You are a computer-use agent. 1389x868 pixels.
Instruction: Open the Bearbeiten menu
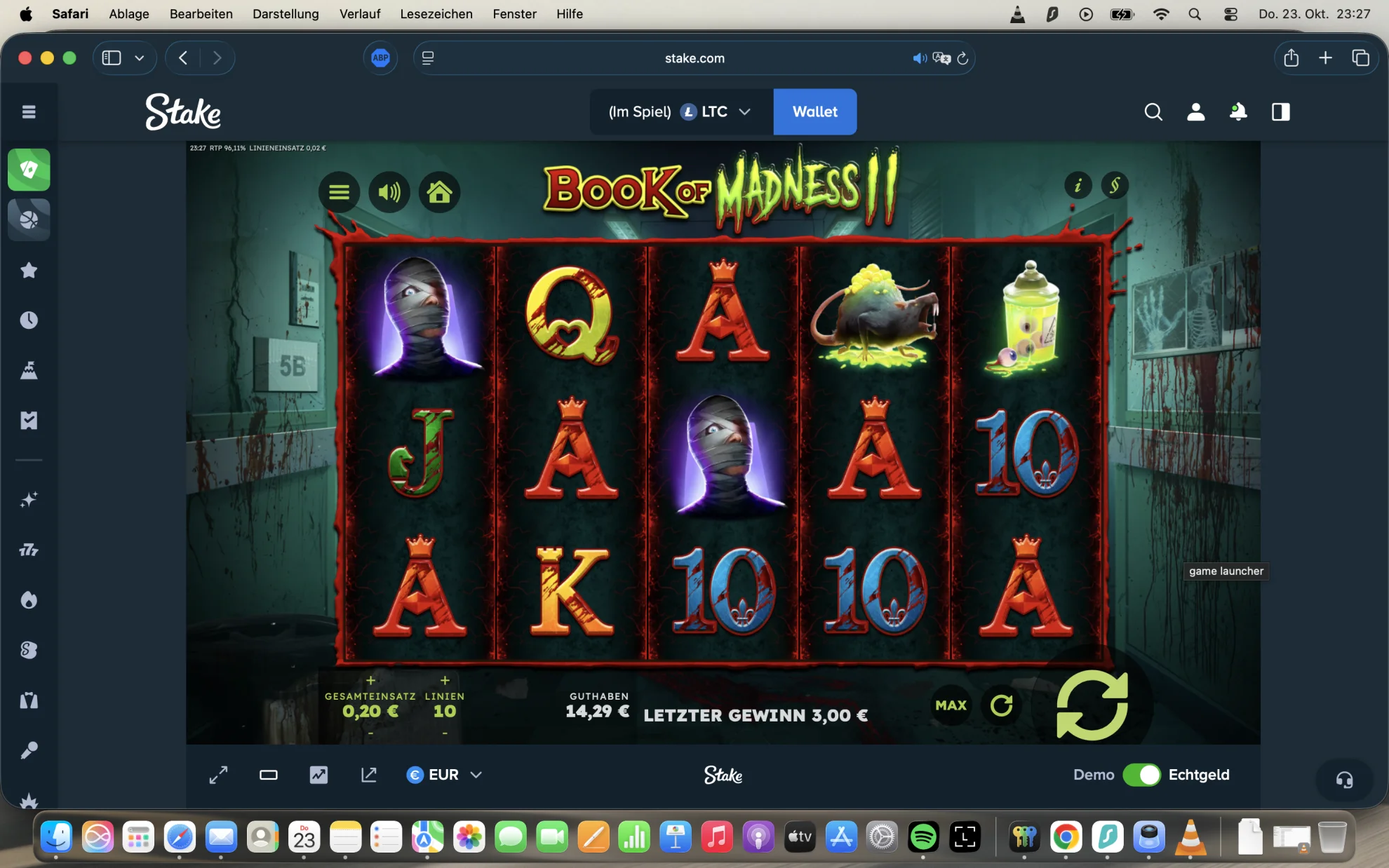pyautogui.click(x=201, y=14)
